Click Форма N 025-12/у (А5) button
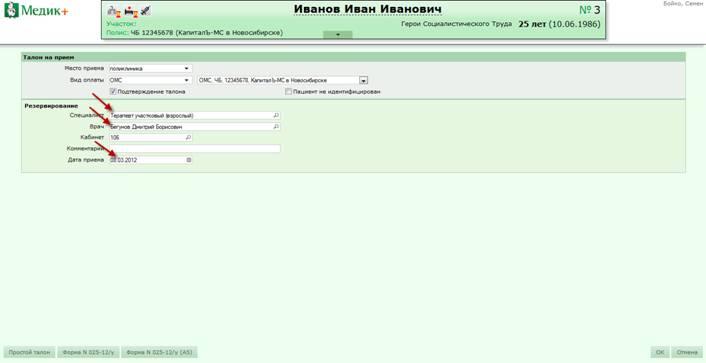Screen dimensions: 706x363 point(159,352)
